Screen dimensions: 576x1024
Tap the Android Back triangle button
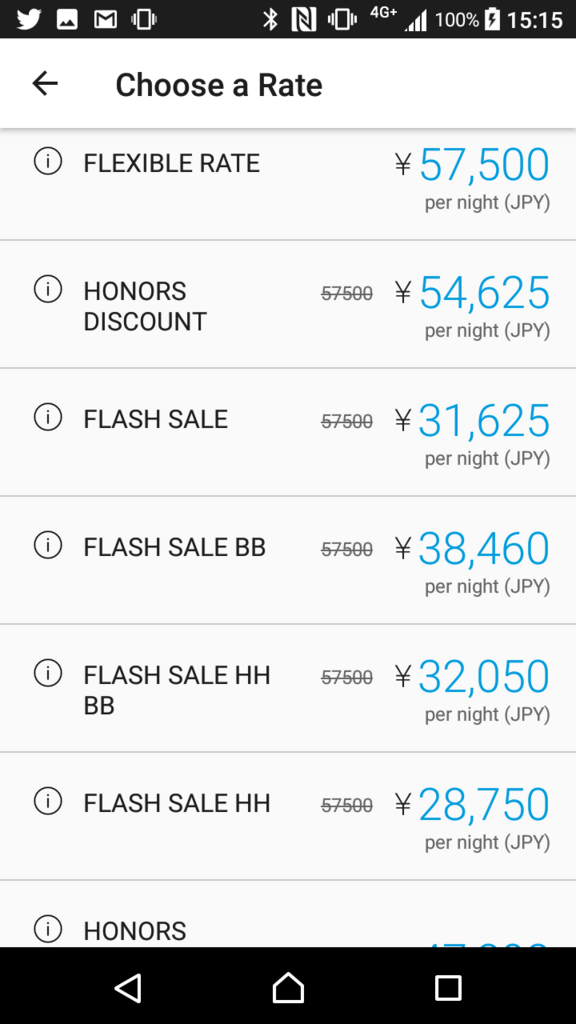pyautogui.click(x=128, y=987)
